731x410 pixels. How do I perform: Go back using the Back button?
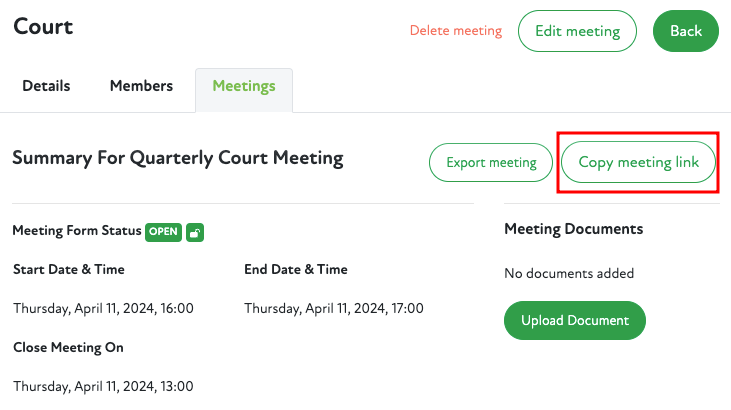pos(686,31)
